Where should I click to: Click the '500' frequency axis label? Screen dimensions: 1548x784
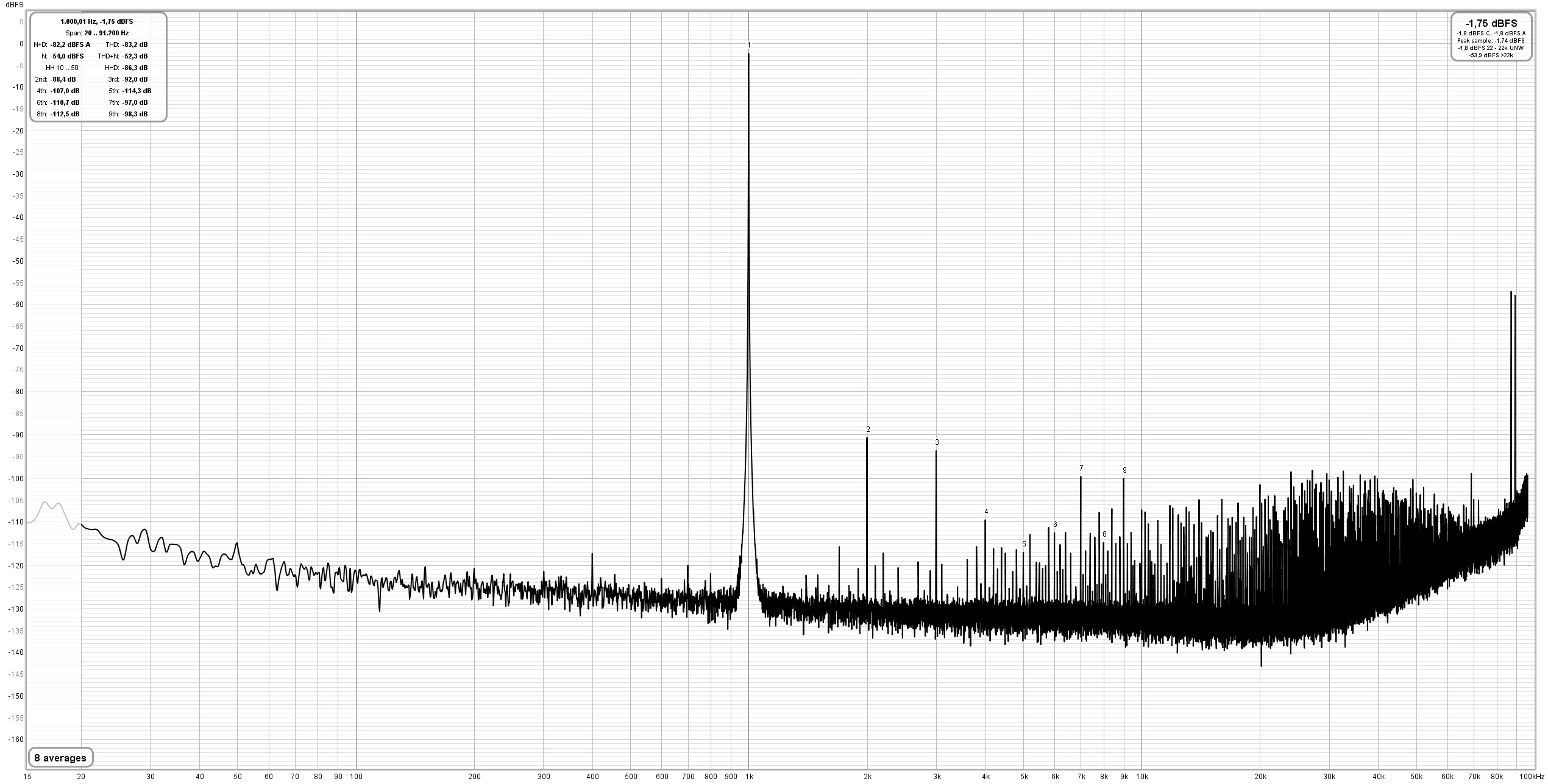[631, 777]
